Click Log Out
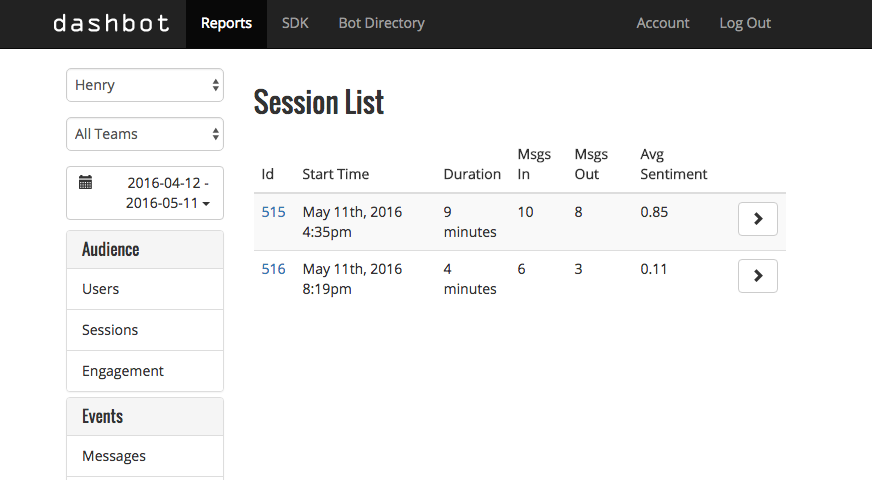This screenshot has width=872, height=480. (745, 23)
